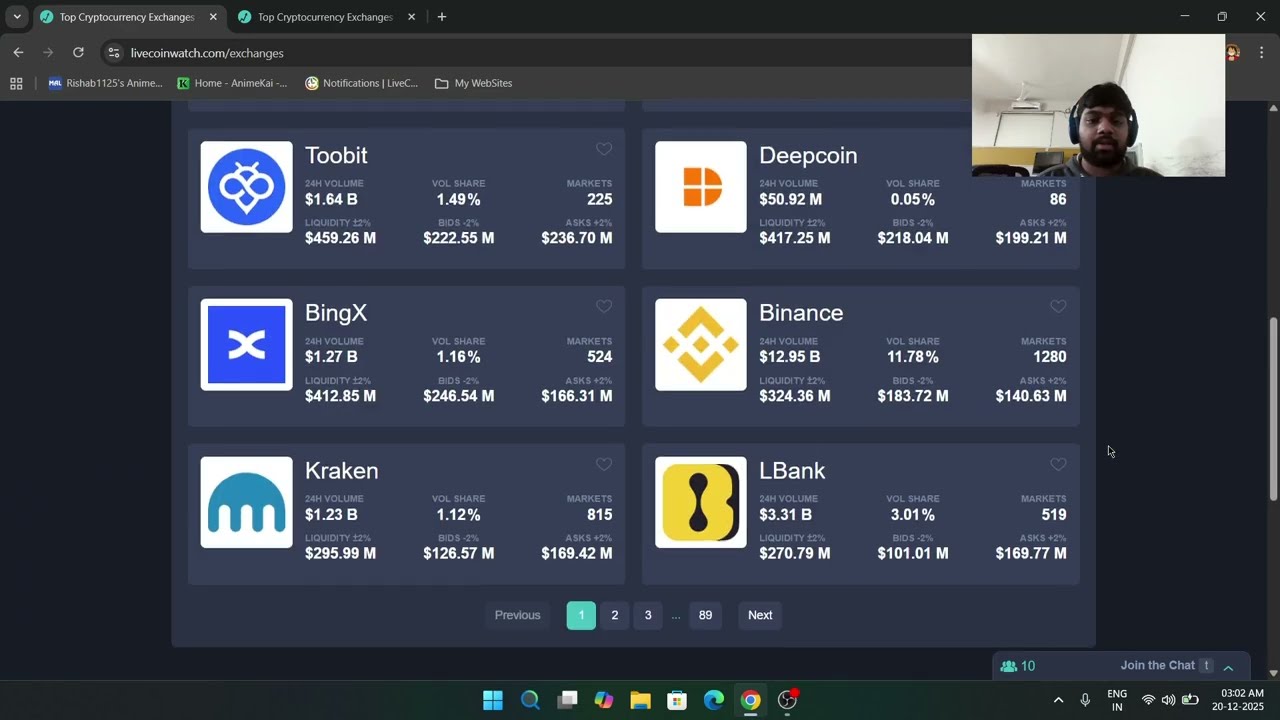Image resolution: width=1280 pixels, height=720 pixels.
Task: Go to the Previous page
Action: coord(517,615)
